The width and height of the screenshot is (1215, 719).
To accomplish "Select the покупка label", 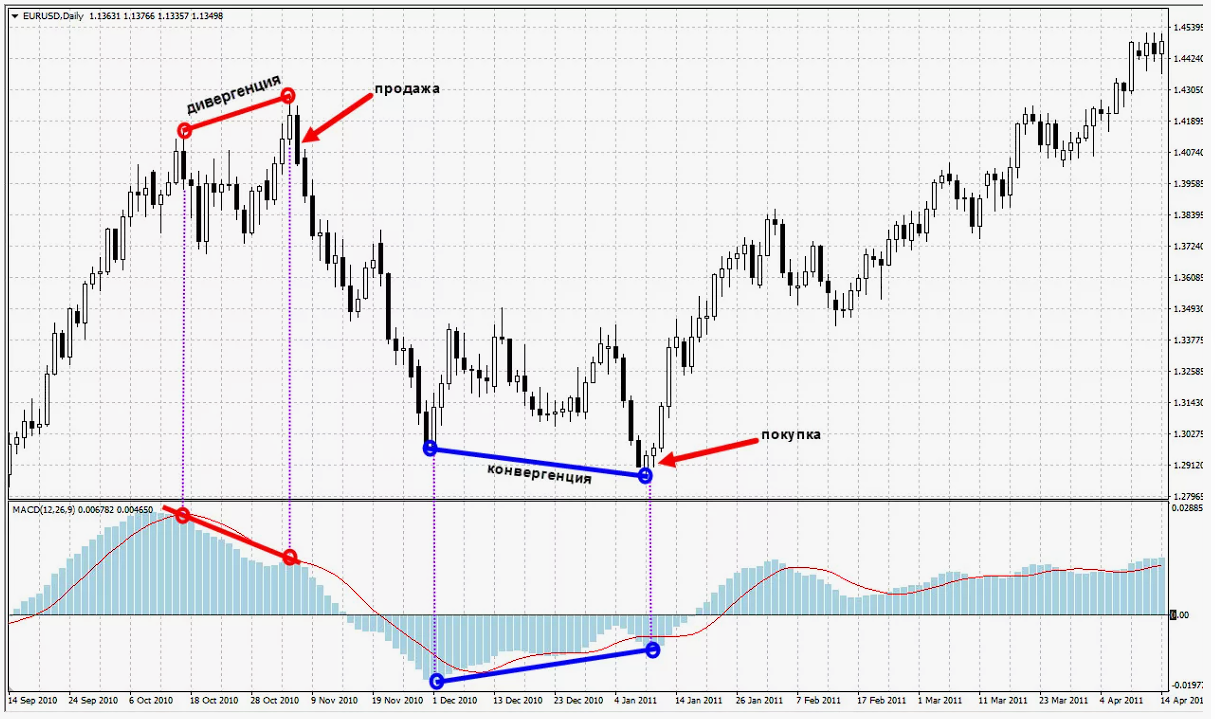I will point(791,434).
